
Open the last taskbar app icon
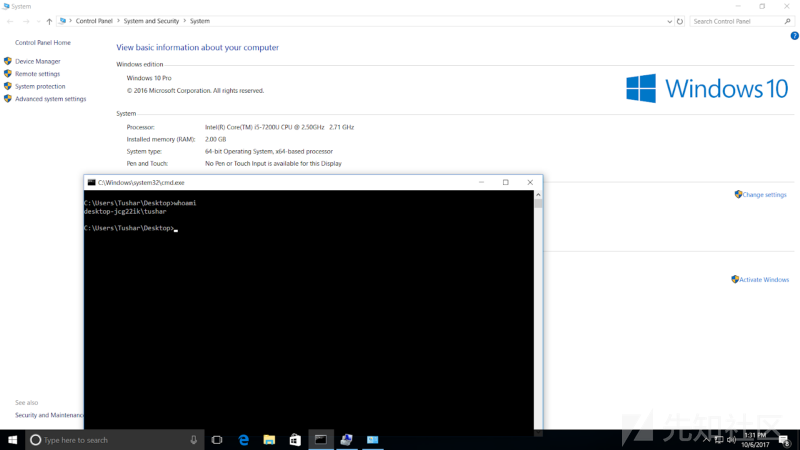coord(372,440)
